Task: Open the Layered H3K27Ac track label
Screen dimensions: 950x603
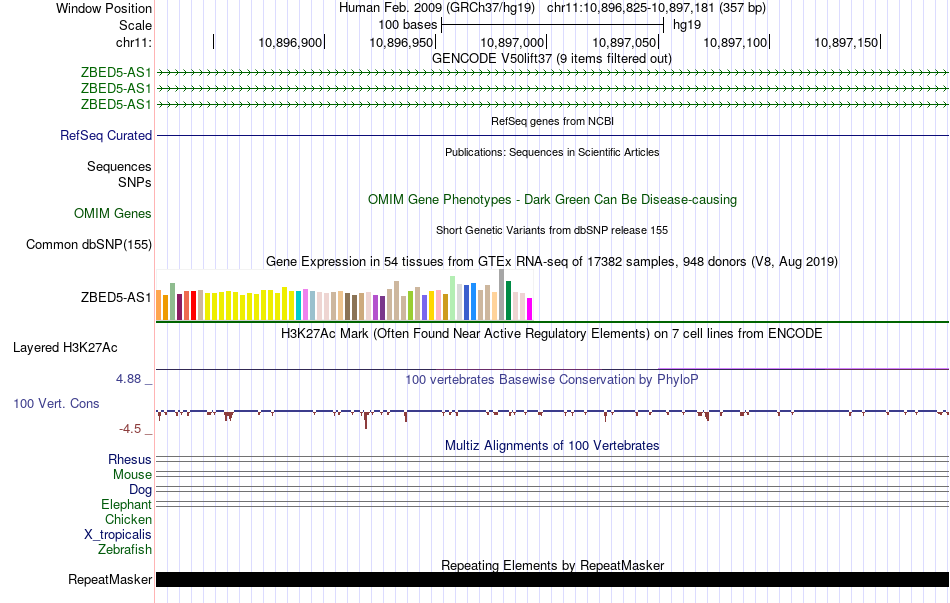Action: (x=65, y=347)
